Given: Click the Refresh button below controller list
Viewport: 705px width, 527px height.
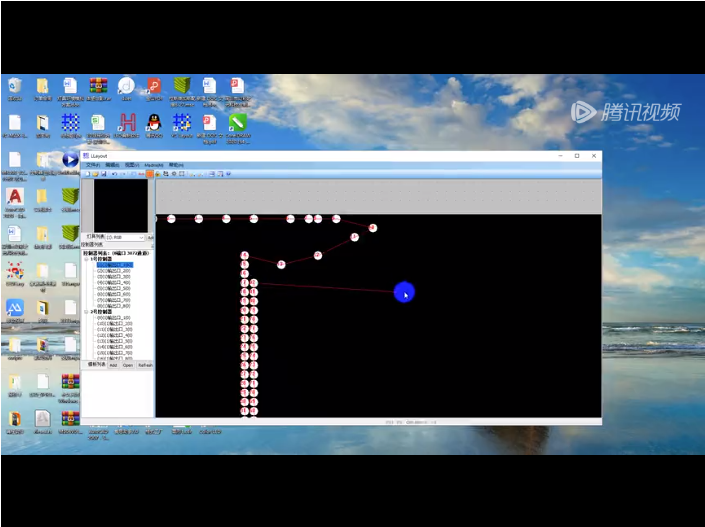Looking at the screenshot, I should pos(145,365).
